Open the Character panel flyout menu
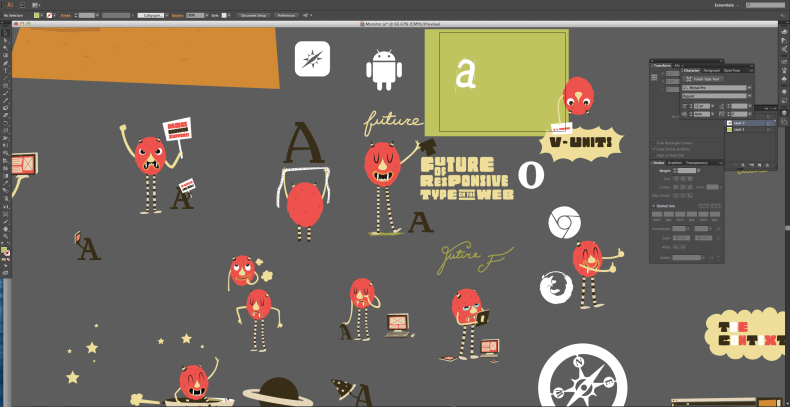This screenshot has width=790, height=407. pyautogui.click(x=751, y=71)
